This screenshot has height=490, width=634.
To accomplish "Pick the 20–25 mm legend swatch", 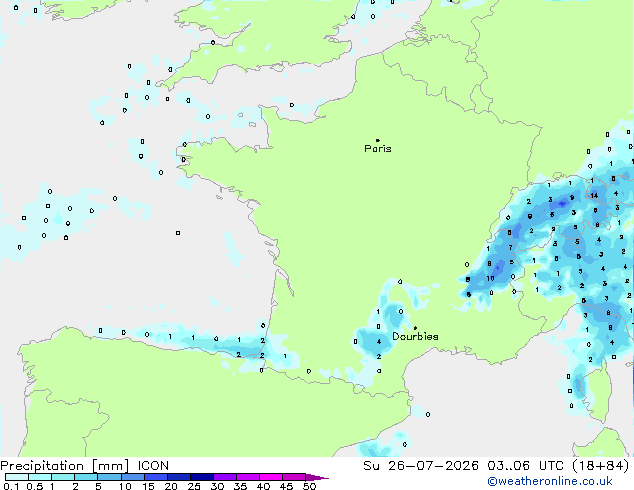I will point(179,477).
